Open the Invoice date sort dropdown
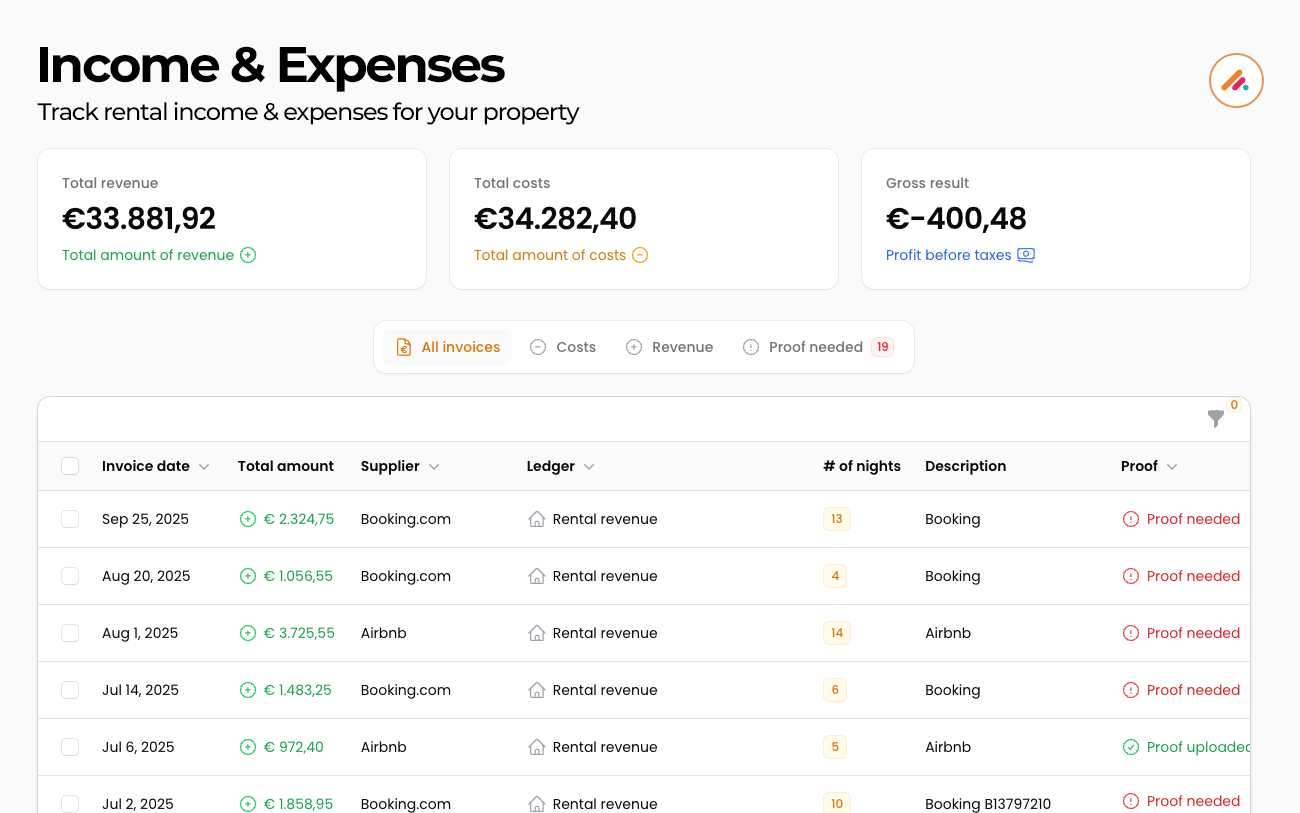 pos(204,466)
